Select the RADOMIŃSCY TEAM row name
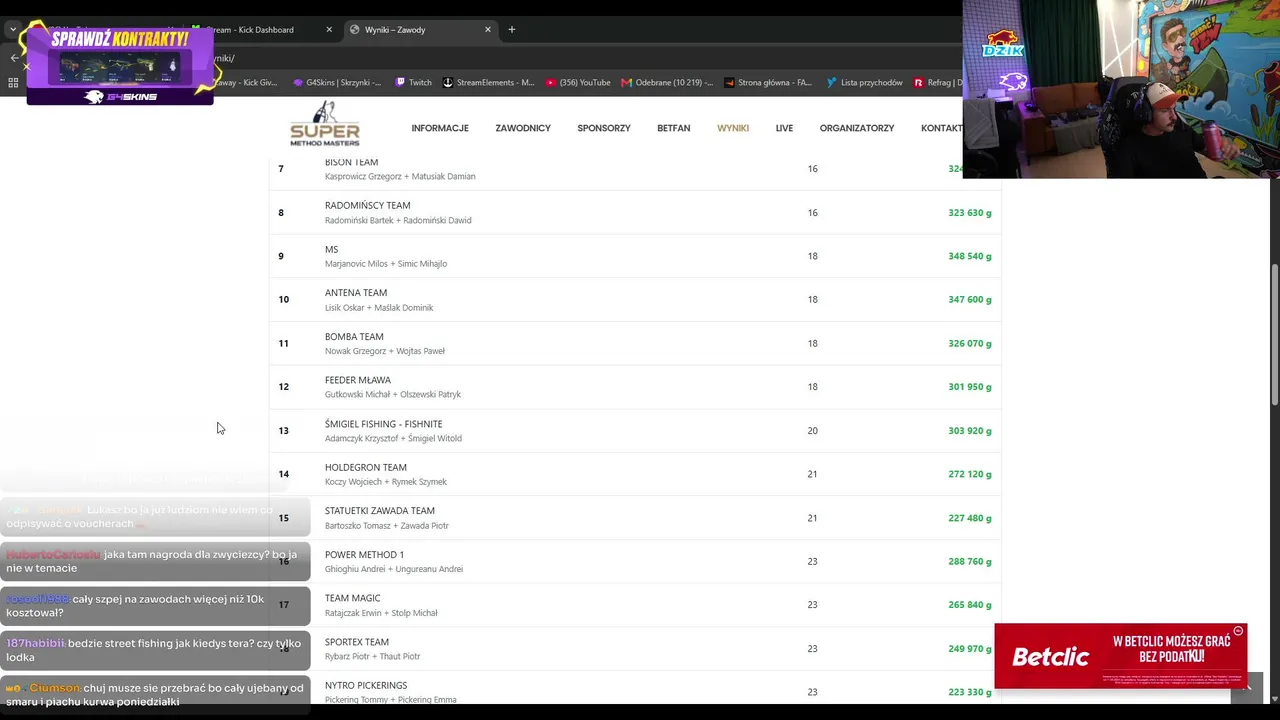 coord(367,205)
